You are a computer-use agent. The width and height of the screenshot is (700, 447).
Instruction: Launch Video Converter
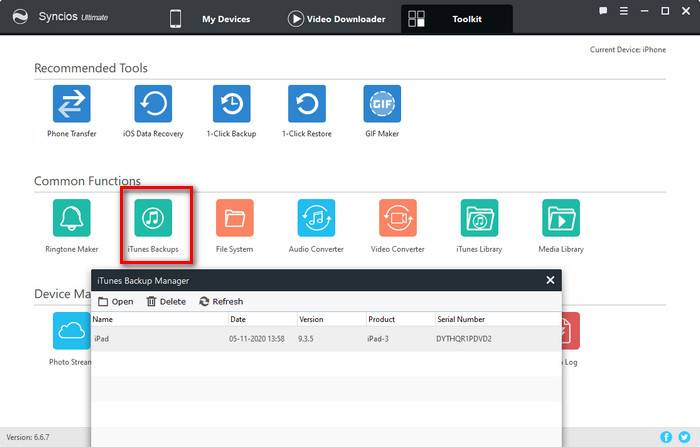click(x=398, y=218)
